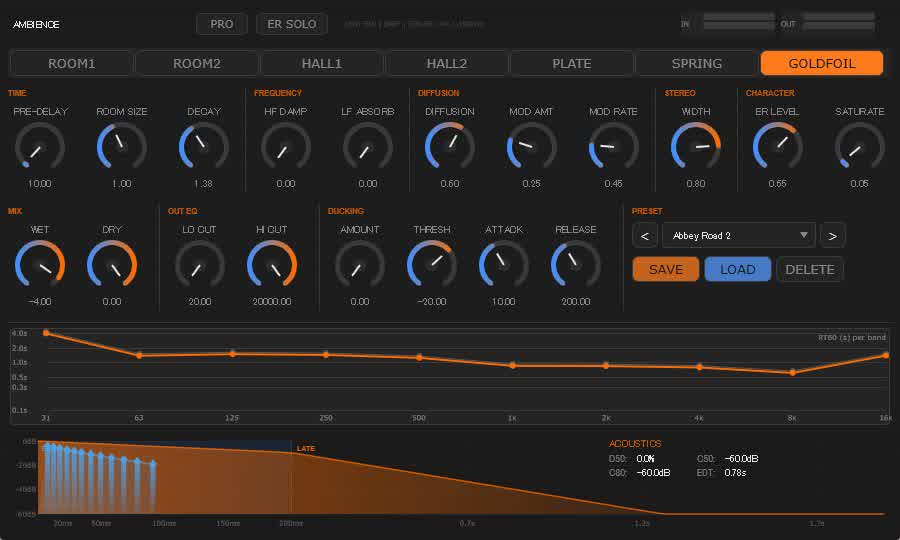Viewport: 900px width, 540px height.
Task: Click the LATE marker in decay display
Action: [306, 448]
